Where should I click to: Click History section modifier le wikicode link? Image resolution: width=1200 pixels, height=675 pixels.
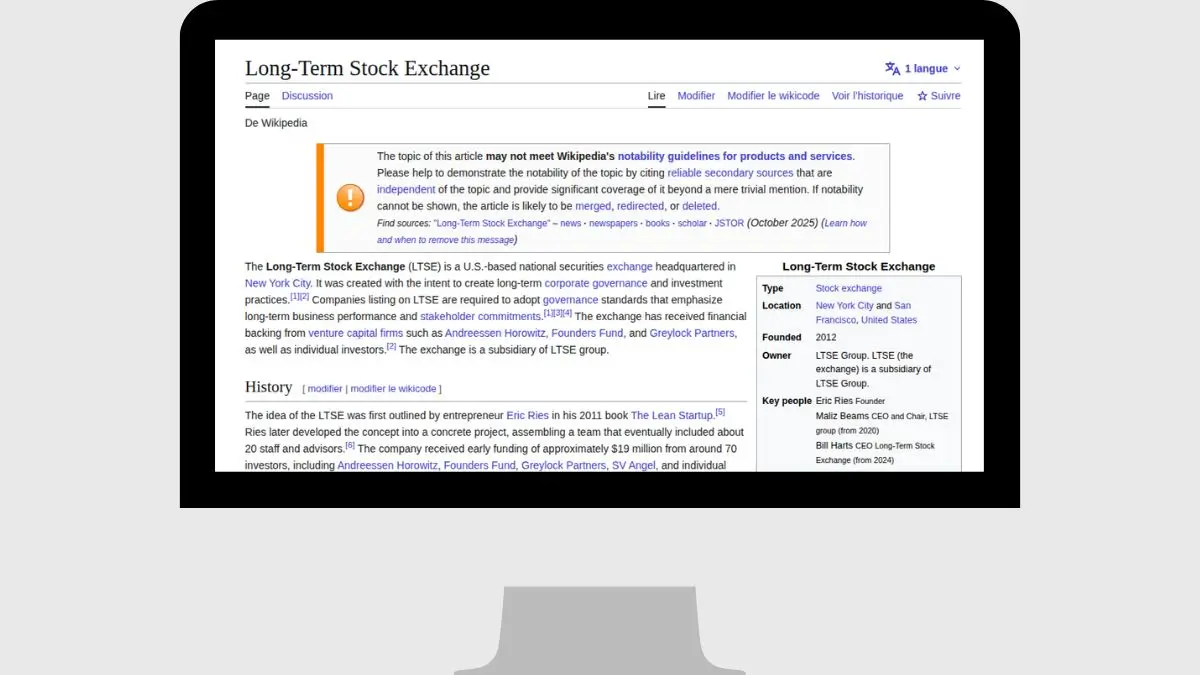393,389
